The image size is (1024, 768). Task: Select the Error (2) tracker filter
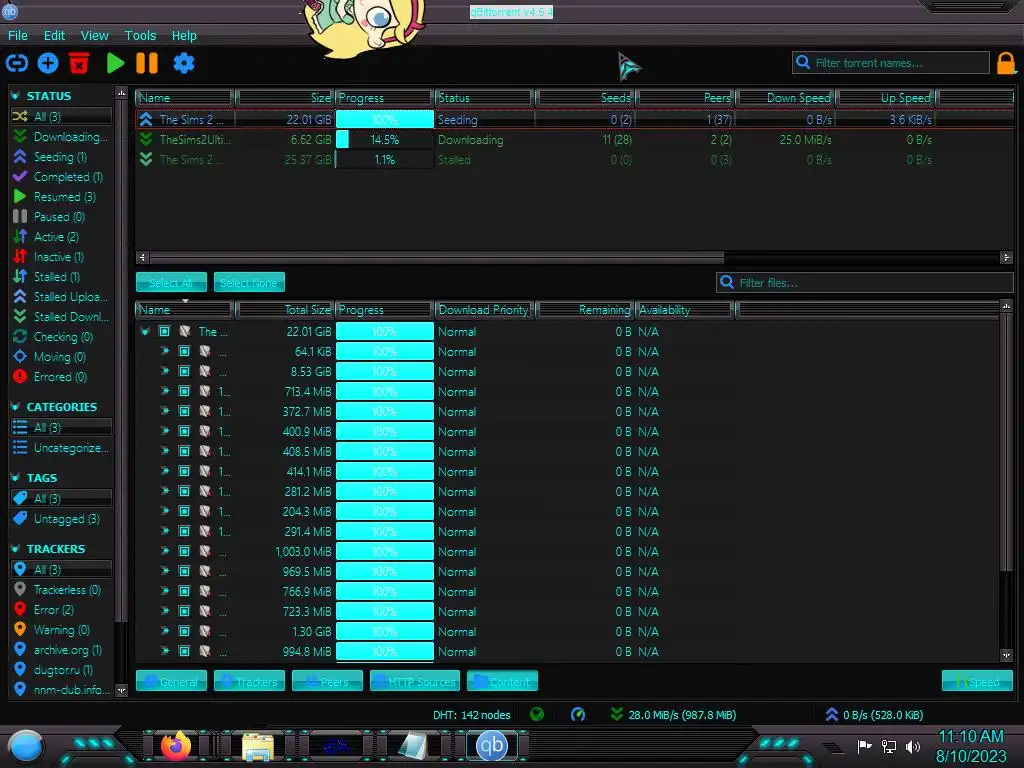(x=60, y=610)
